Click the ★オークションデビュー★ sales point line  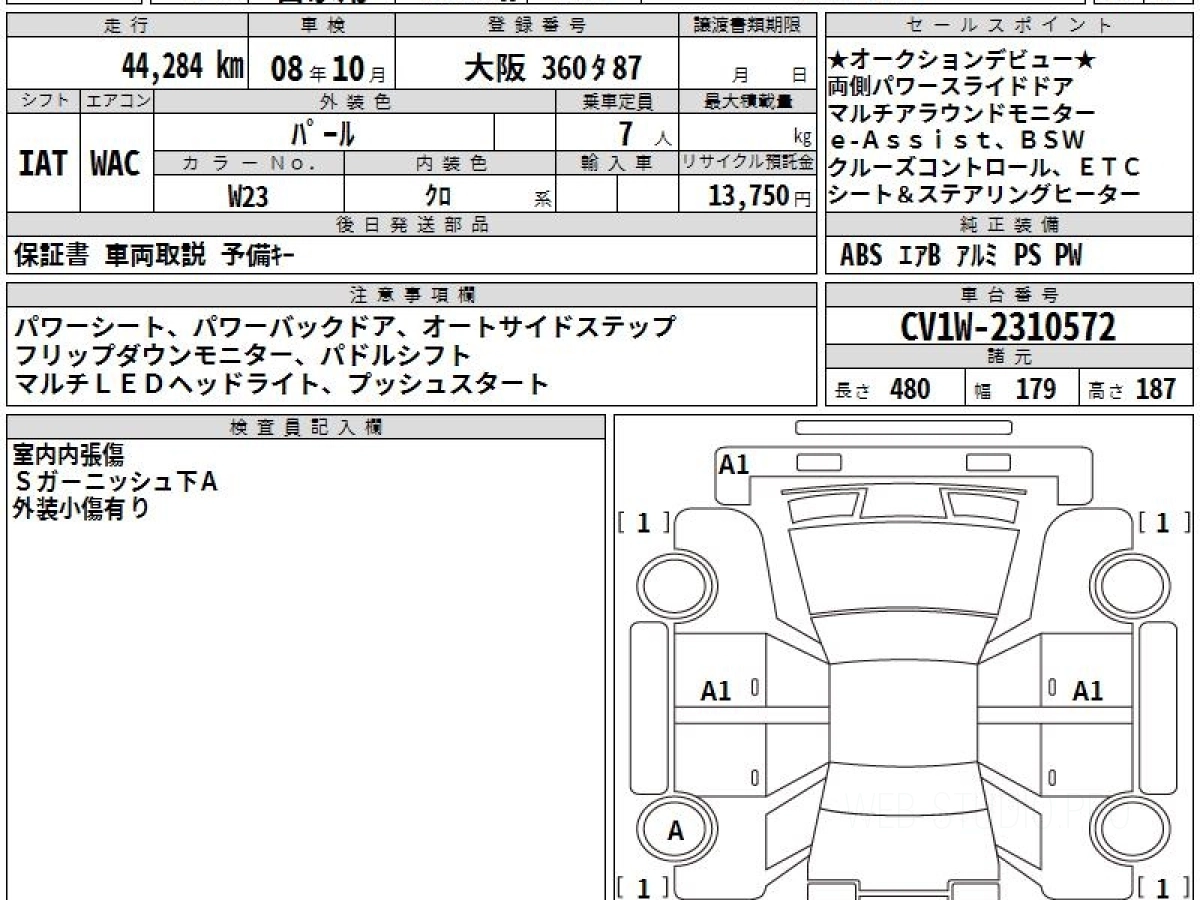(962, 60)
